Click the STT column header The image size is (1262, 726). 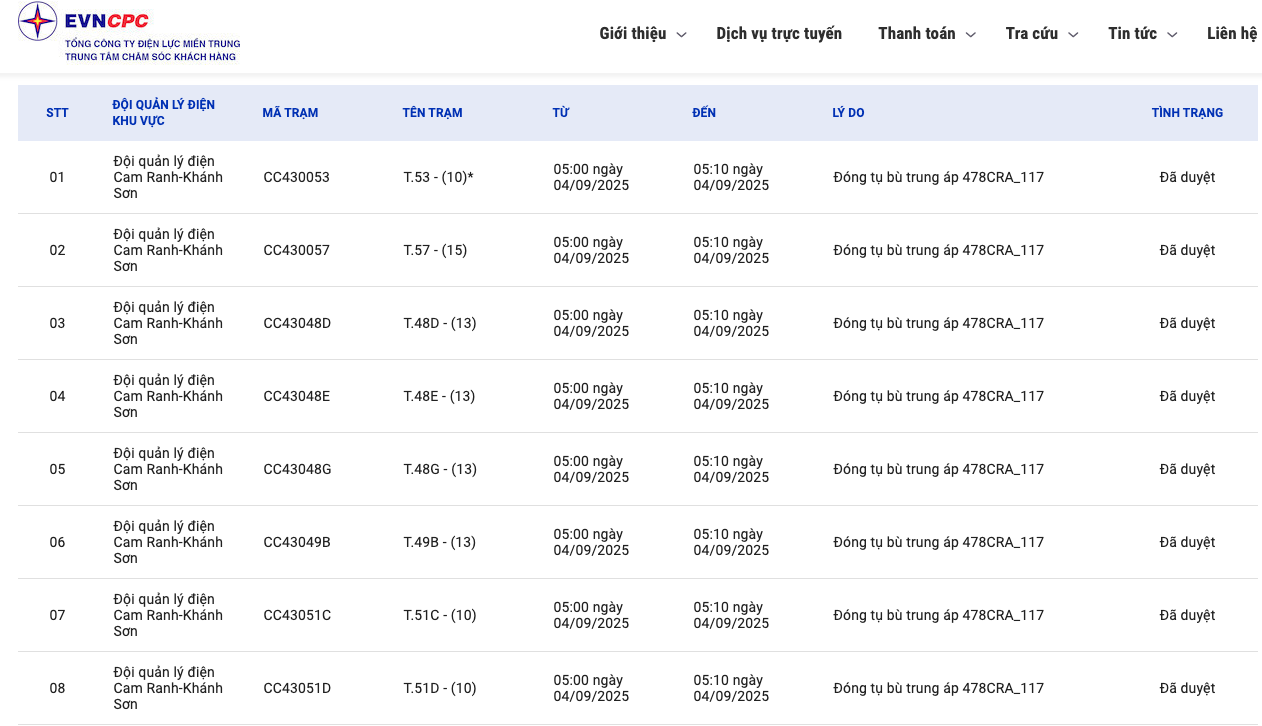[57, 113]
